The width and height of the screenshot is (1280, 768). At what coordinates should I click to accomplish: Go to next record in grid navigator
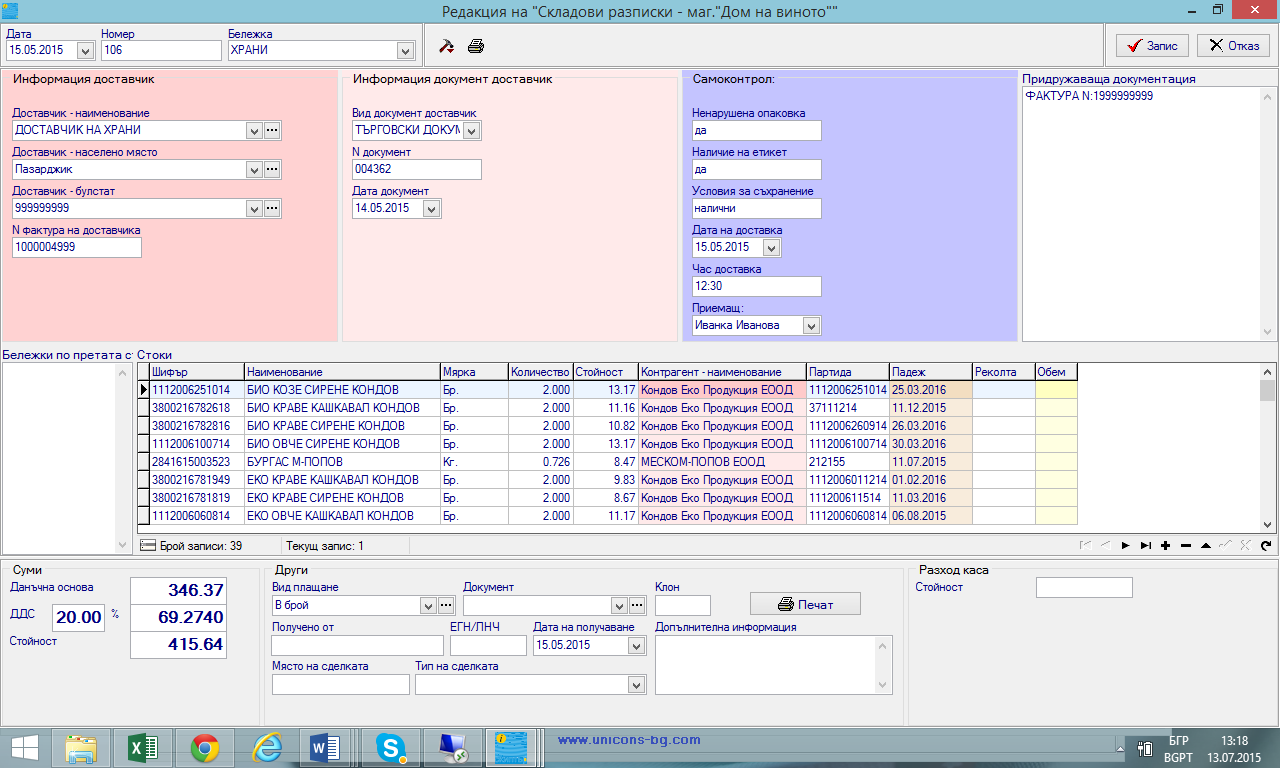click(x=1126, y=546)
